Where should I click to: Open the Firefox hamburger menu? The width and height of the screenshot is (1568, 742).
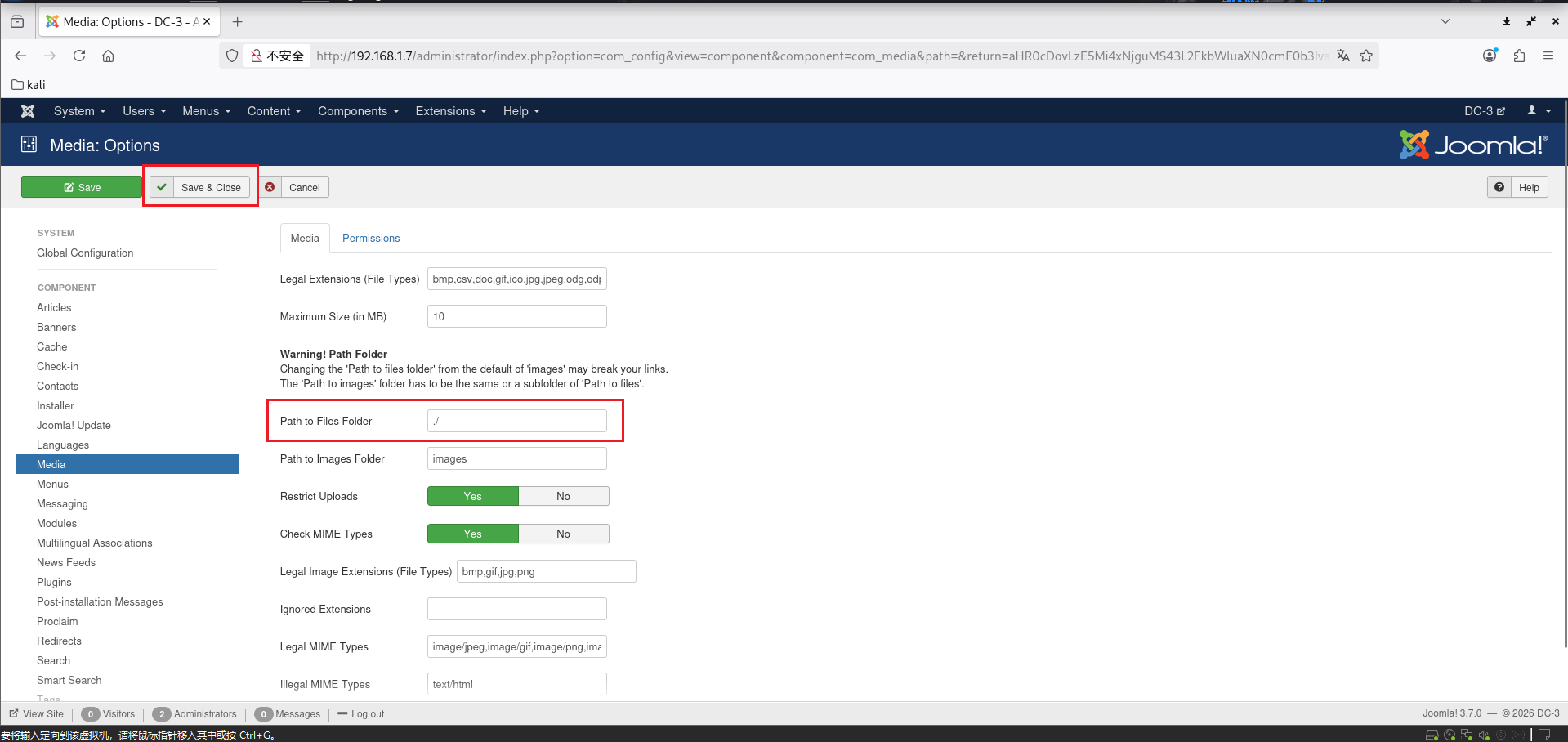point(1548,56)
